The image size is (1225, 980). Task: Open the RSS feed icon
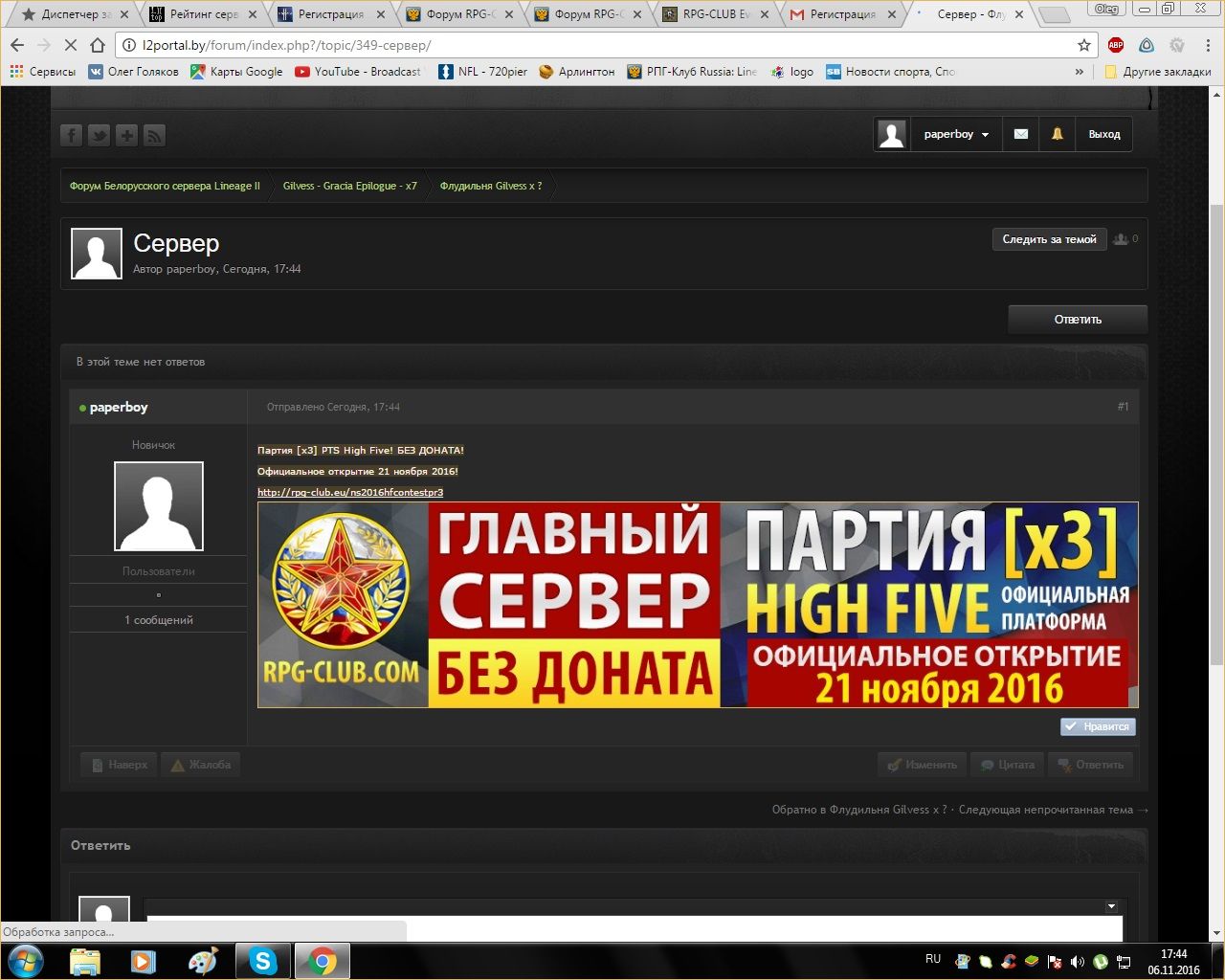[x=155, y=135]
